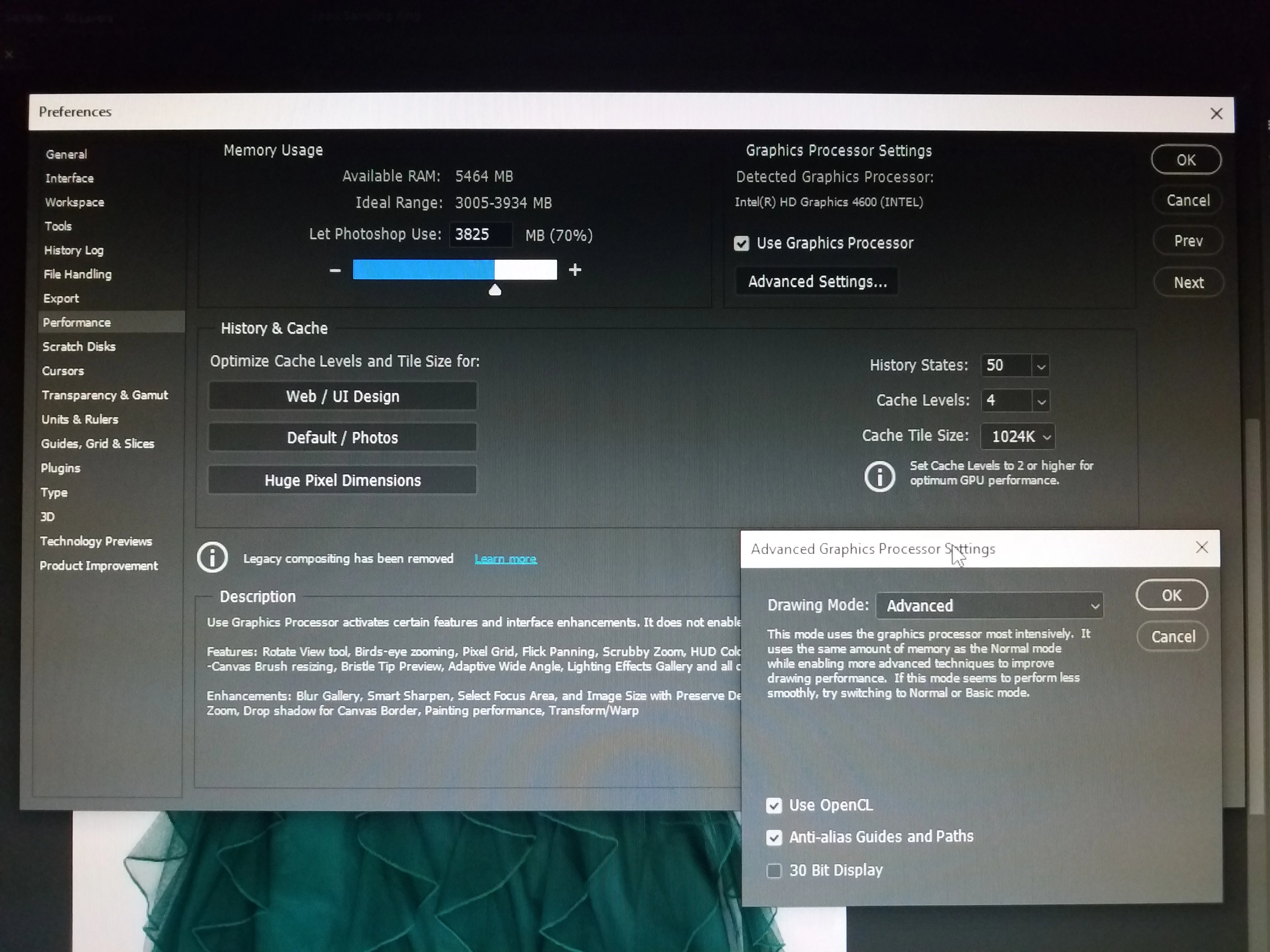Viewport: 1270px width, 952px height.
Task: Open the Drawing Mode dropdown
Action: click(989, 606)
